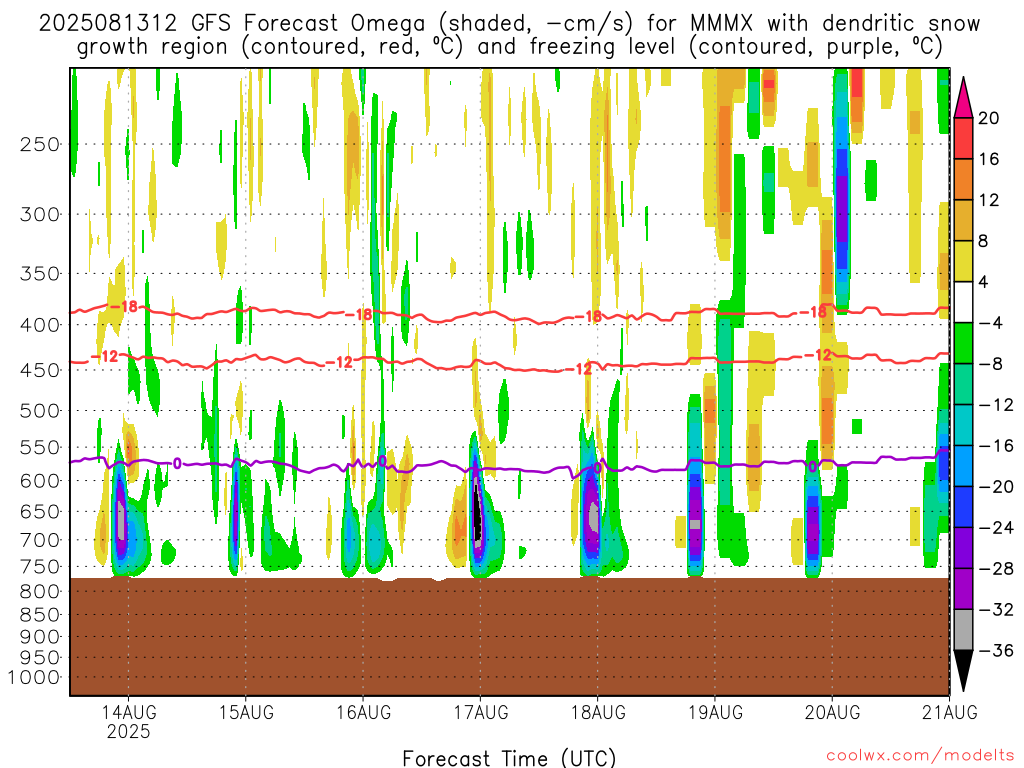Viewport: 1024px width, 768px height.
Task: Click the 14AUG date label on time axis
Action: 129,712
